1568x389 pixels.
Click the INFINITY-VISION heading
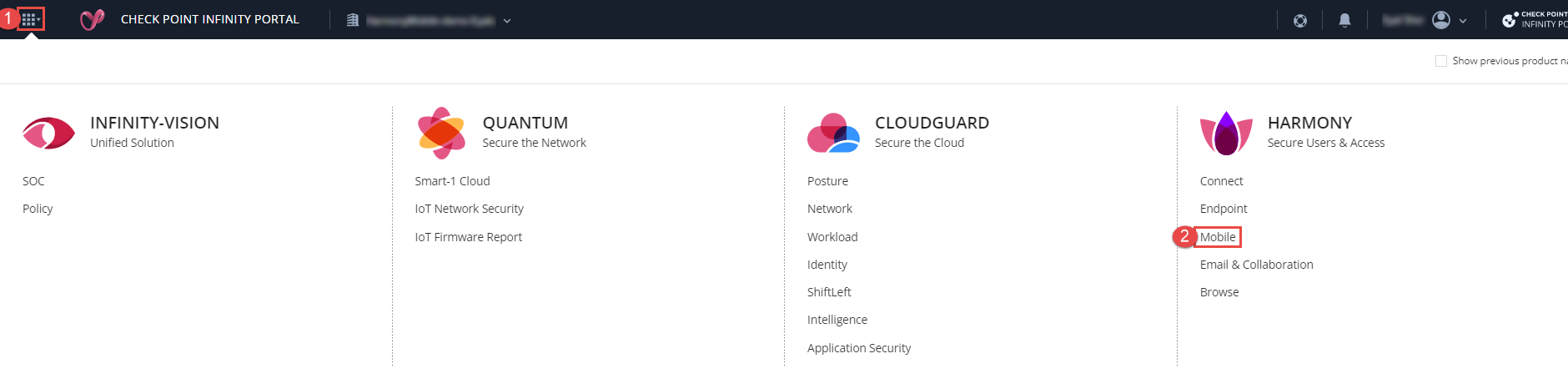point(154,123)
